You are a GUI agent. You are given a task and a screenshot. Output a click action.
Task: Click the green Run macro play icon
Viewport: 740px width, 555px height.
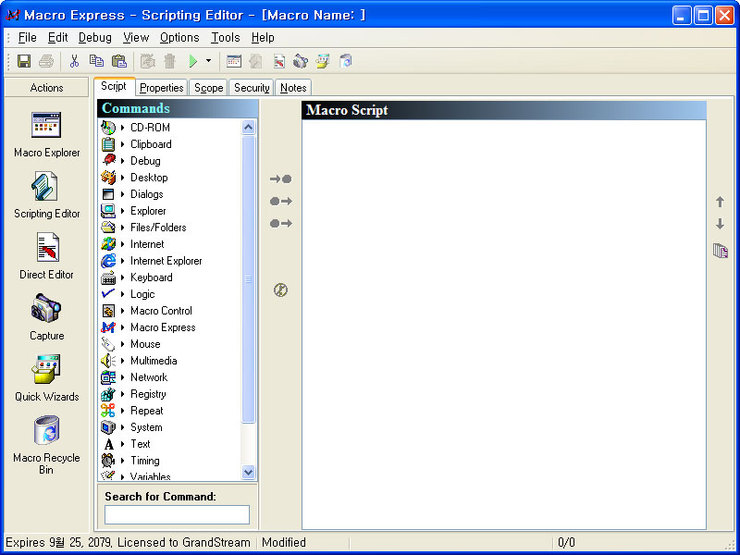pyautogui.click(x=193, y=61)
